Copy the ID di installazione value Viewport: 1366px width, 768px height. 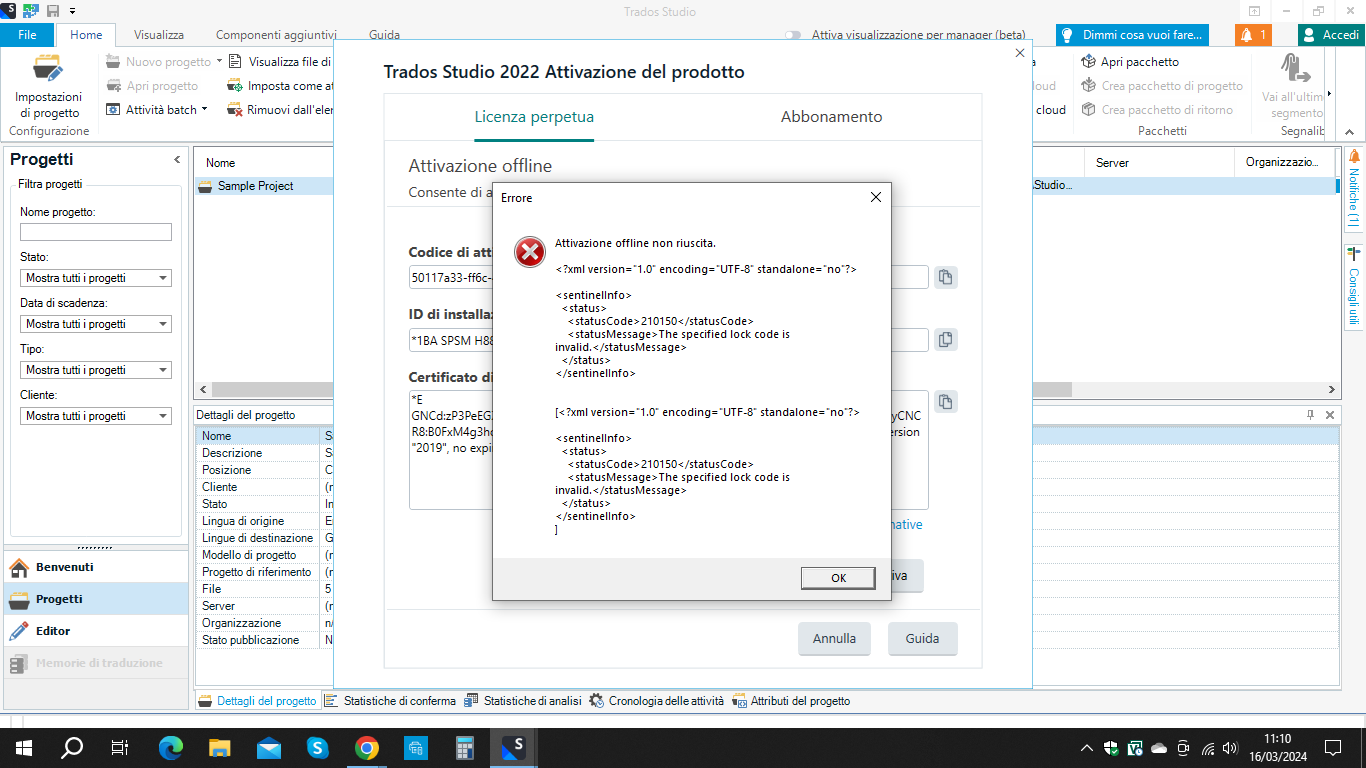945,341
